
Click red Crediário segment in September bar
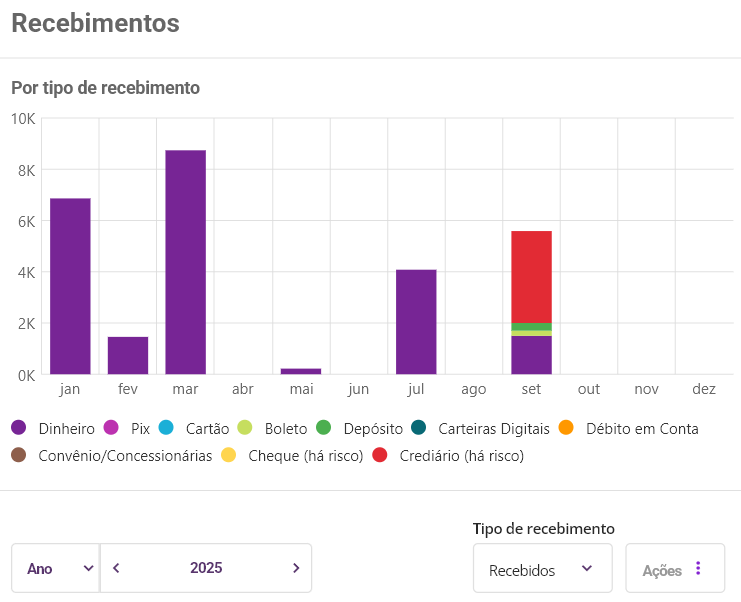click(531, 277)
